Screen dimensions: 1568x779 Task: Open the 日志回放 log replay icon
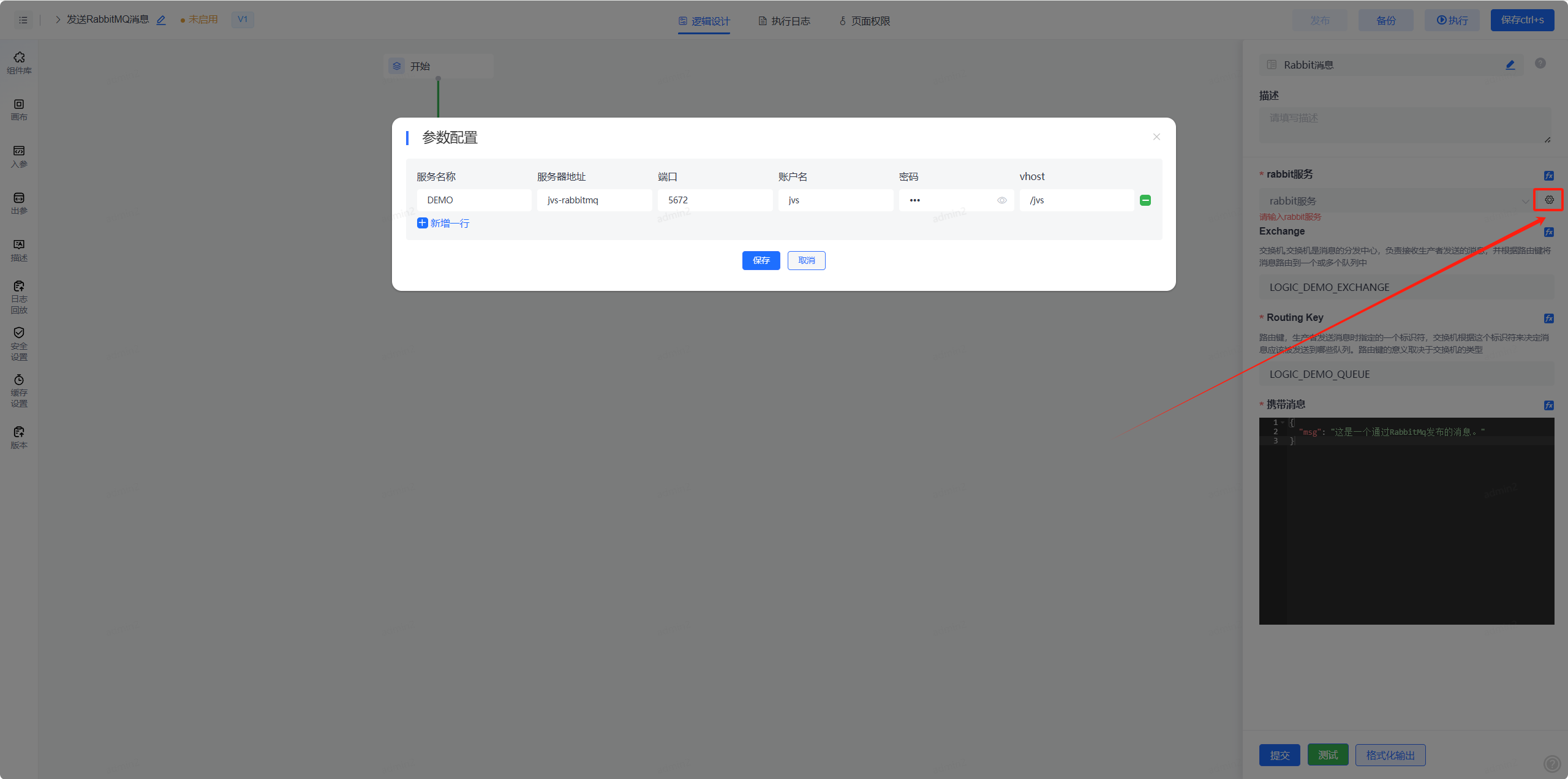[x=19, y=296]
